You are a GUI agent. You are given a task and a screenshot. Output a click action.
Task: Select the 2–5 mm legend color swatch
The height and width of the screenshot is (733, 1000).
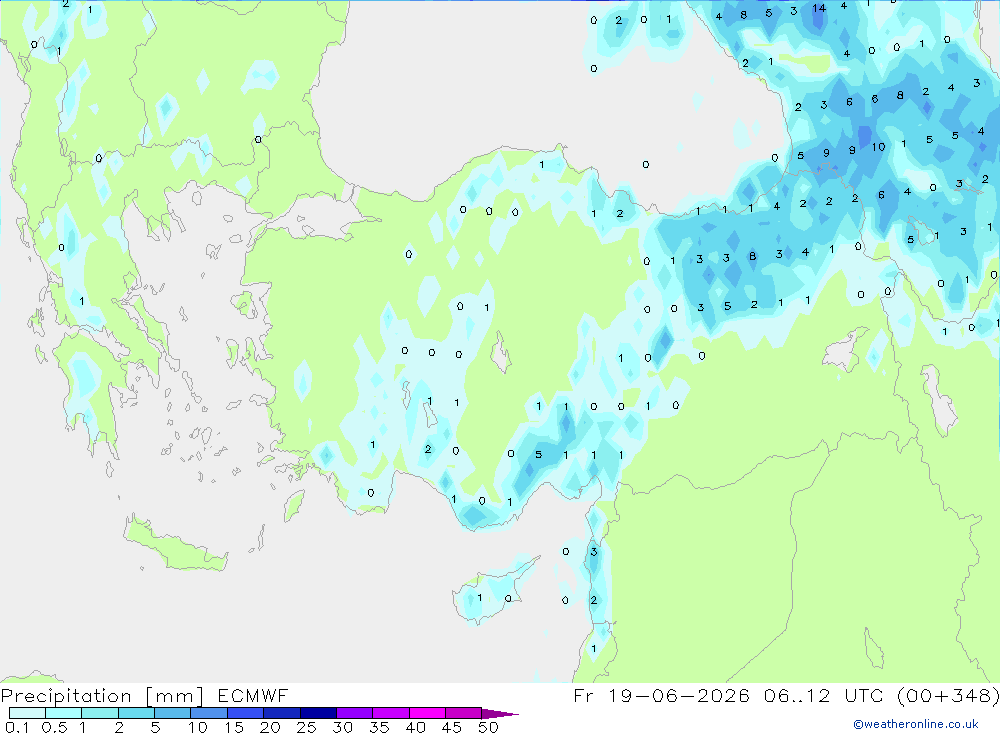tap(136, 713)
